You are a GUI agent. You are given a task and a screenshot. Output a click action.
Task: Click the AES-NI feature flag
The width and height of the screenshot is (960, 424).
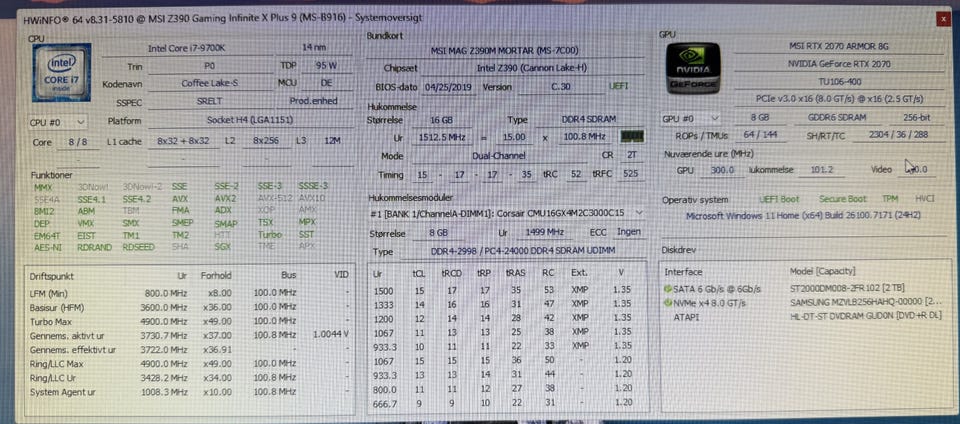tap(48, 247)
